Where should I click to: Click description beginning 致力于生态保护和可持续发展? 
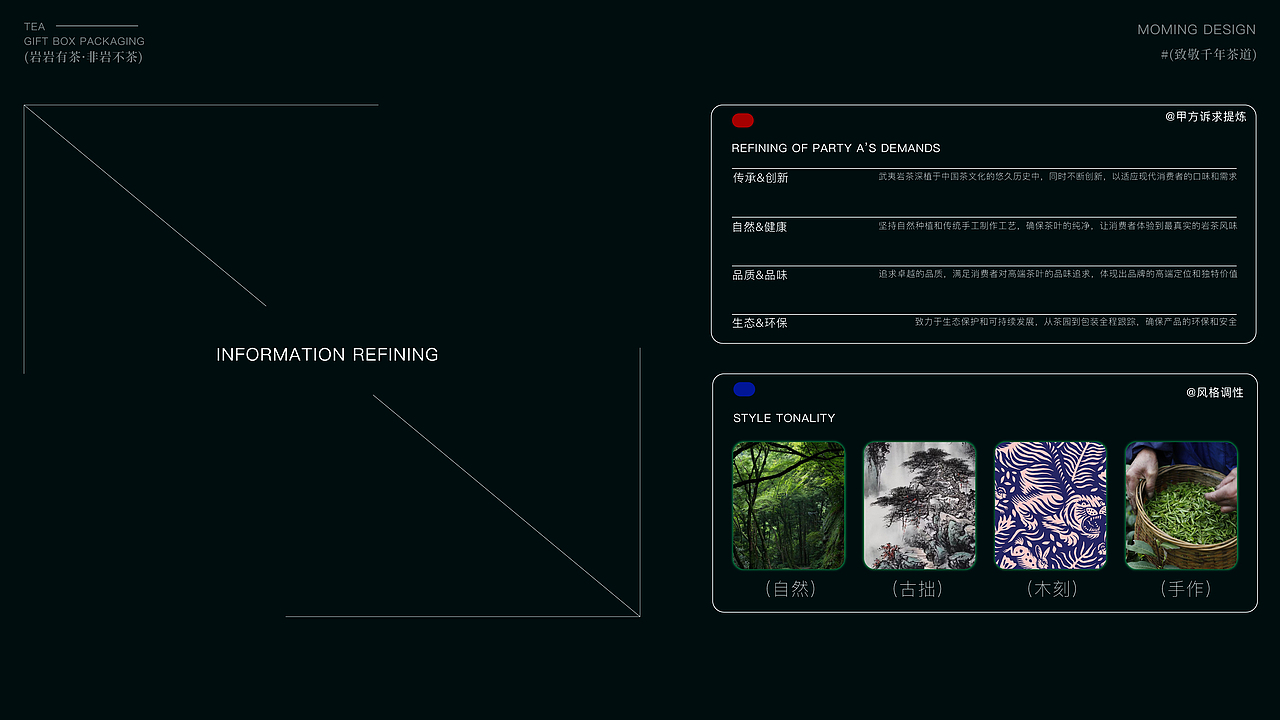point(1076,322)
